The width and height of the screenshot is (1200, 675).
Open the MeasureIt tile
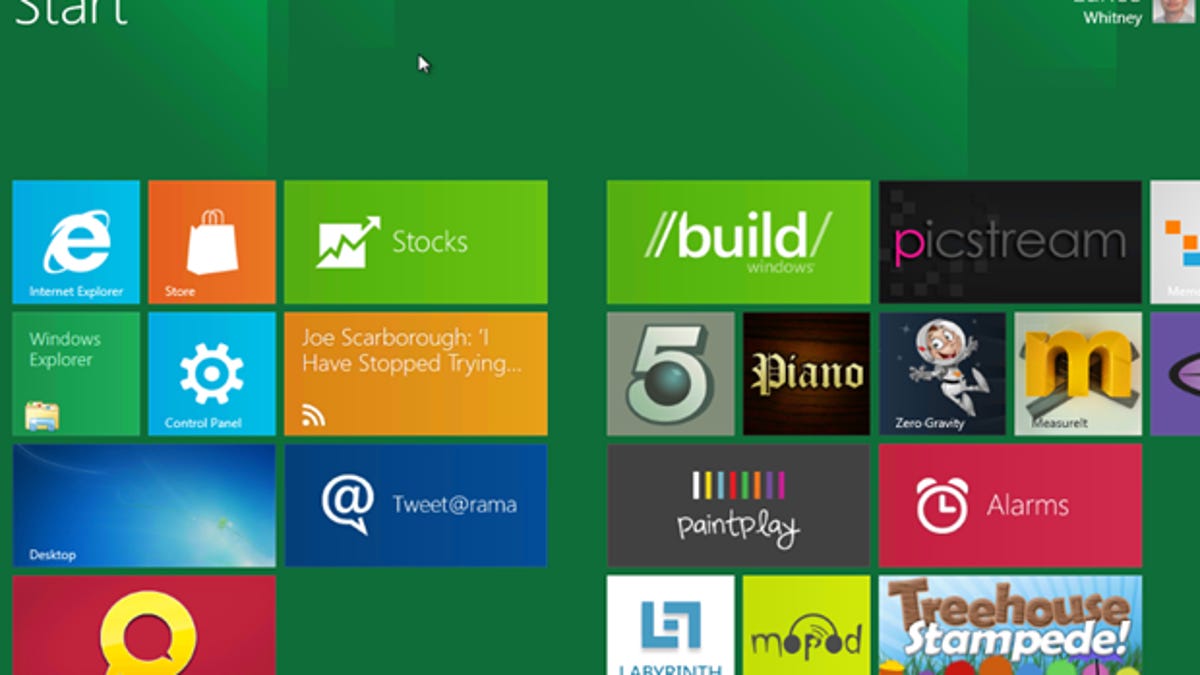click(x=1078, y=373)
